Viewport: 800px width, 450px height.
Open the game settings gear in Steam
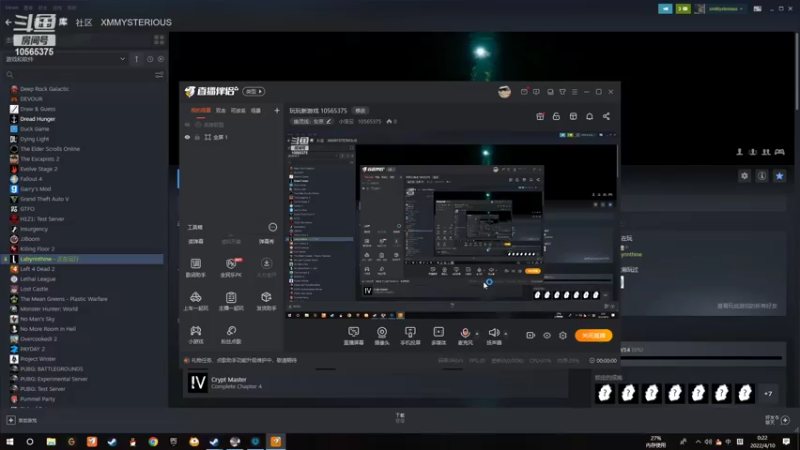[x=744, y=176]
